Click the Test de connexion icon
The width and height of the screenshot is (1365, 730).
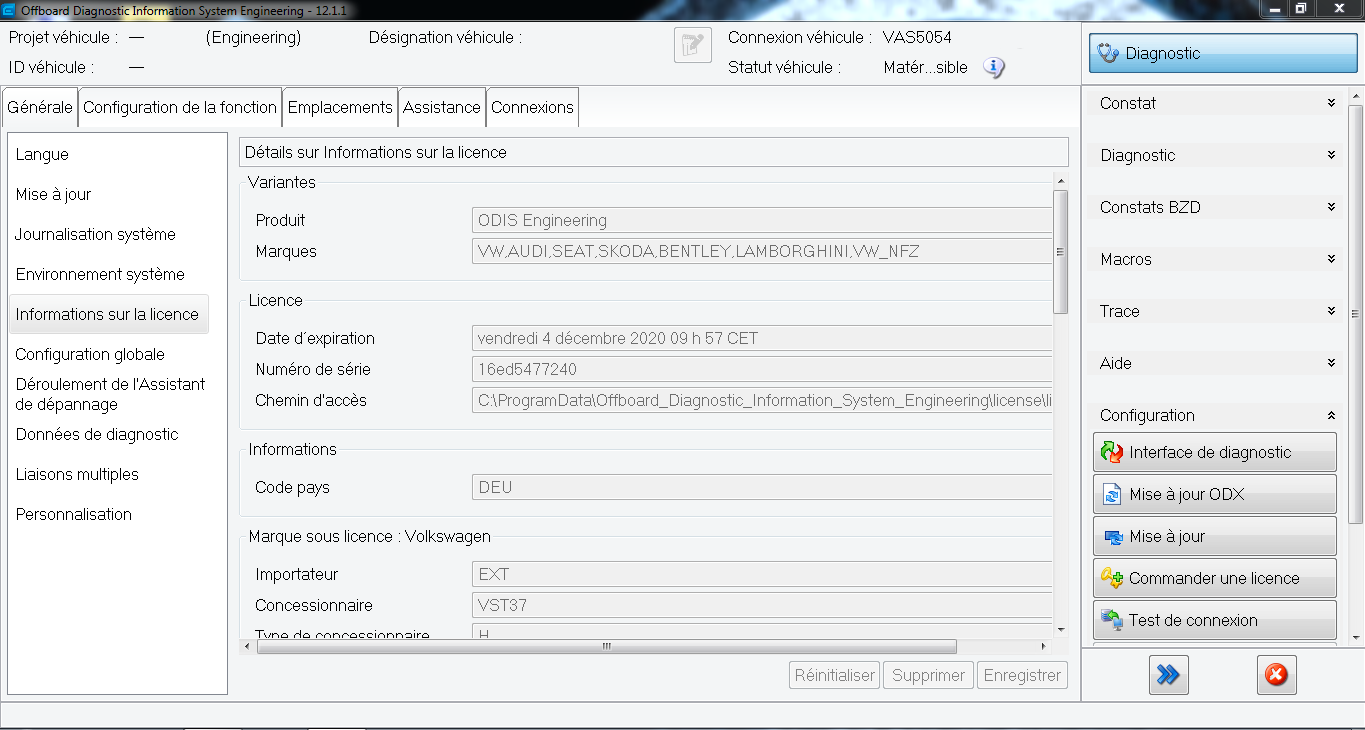point(1112,620)
